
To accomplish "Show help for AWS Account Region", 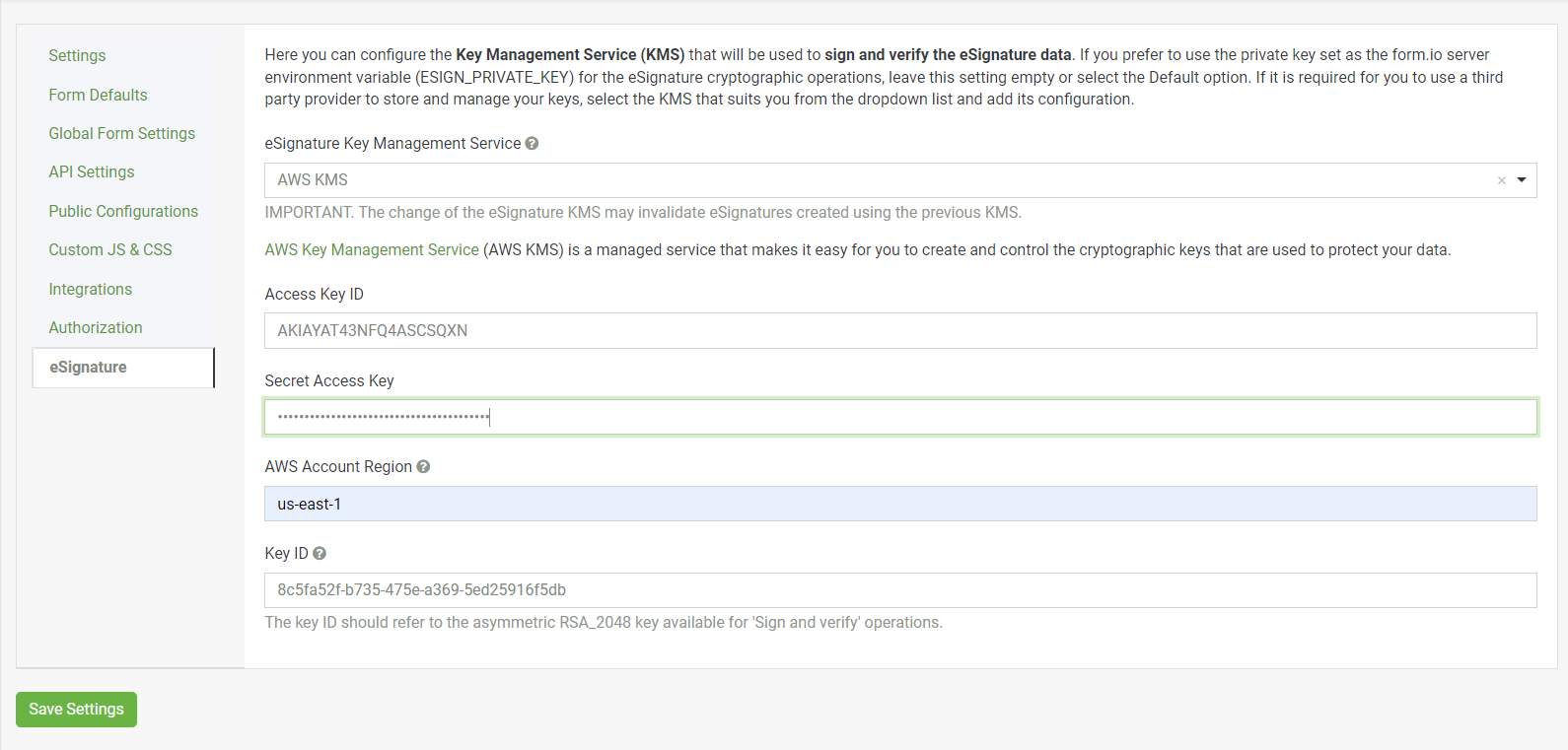I will coord(423,467).
